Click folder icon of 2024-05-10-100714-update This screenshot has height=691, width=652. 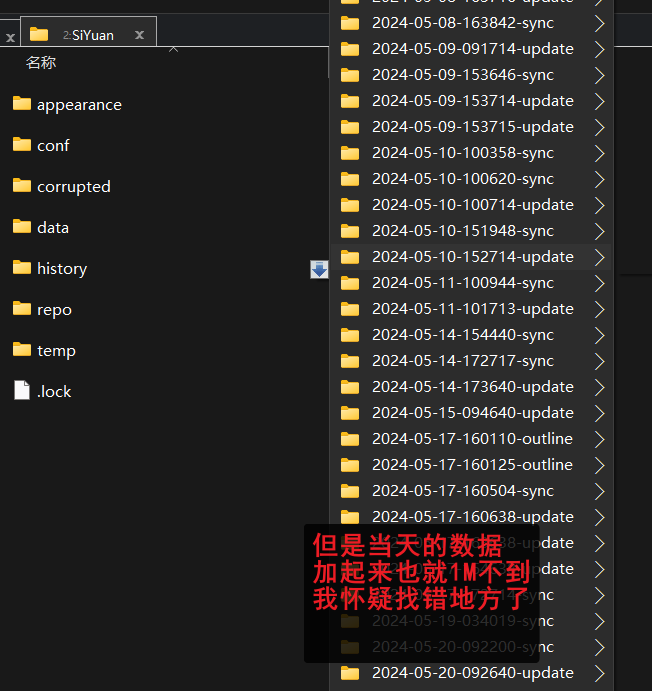click(x=350, y=205)
